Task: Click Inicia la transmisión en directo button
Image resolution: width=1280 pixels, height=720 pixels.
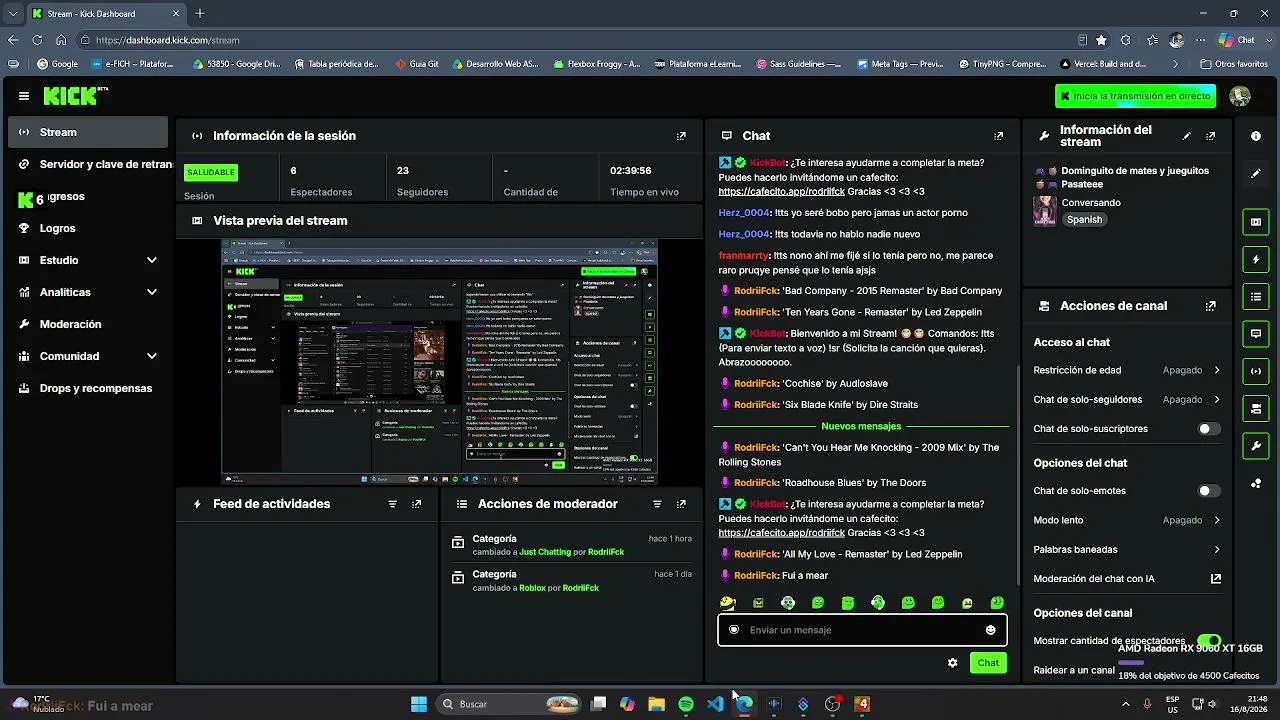Action: point(1135,96)
